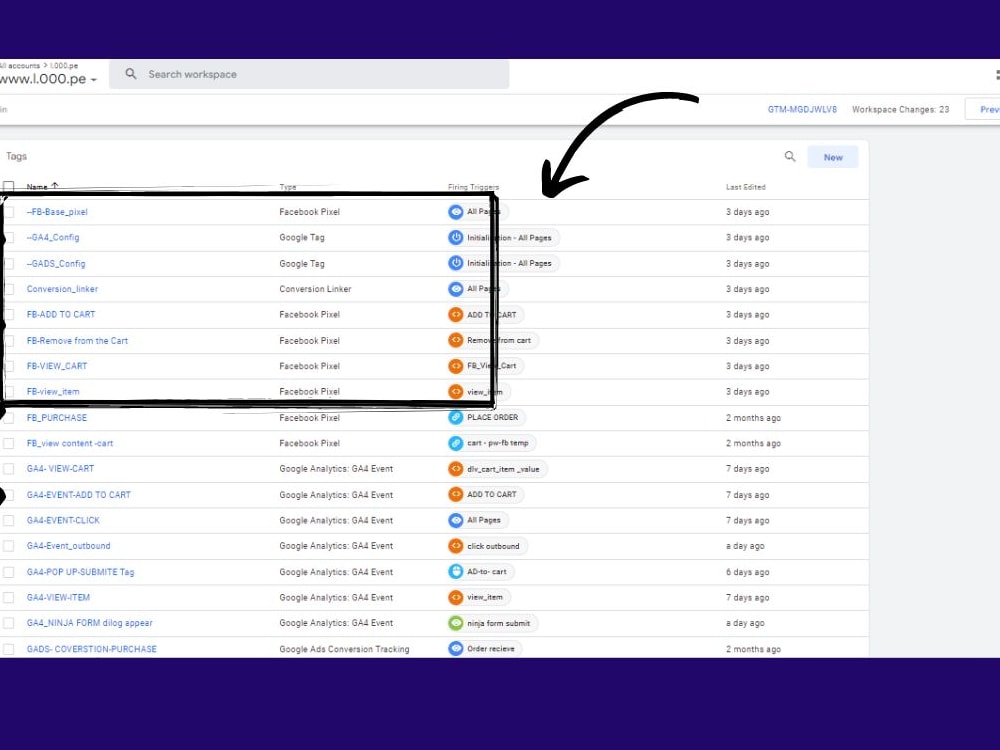Click the search icon in the workspace search bar
Viewport: 1000px width, 750px height.
point(130,74)
